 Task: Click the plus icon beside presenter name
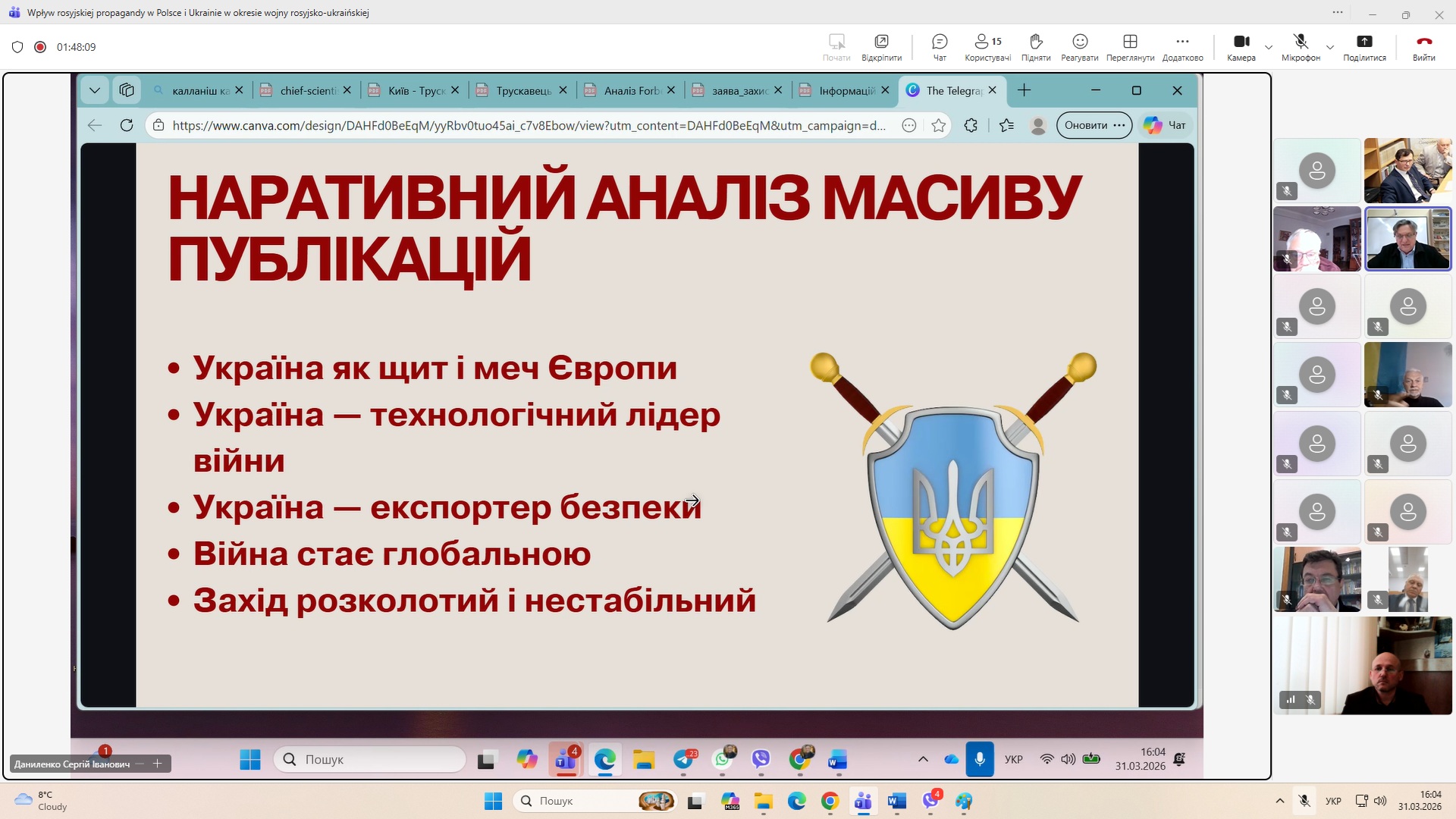157,764
